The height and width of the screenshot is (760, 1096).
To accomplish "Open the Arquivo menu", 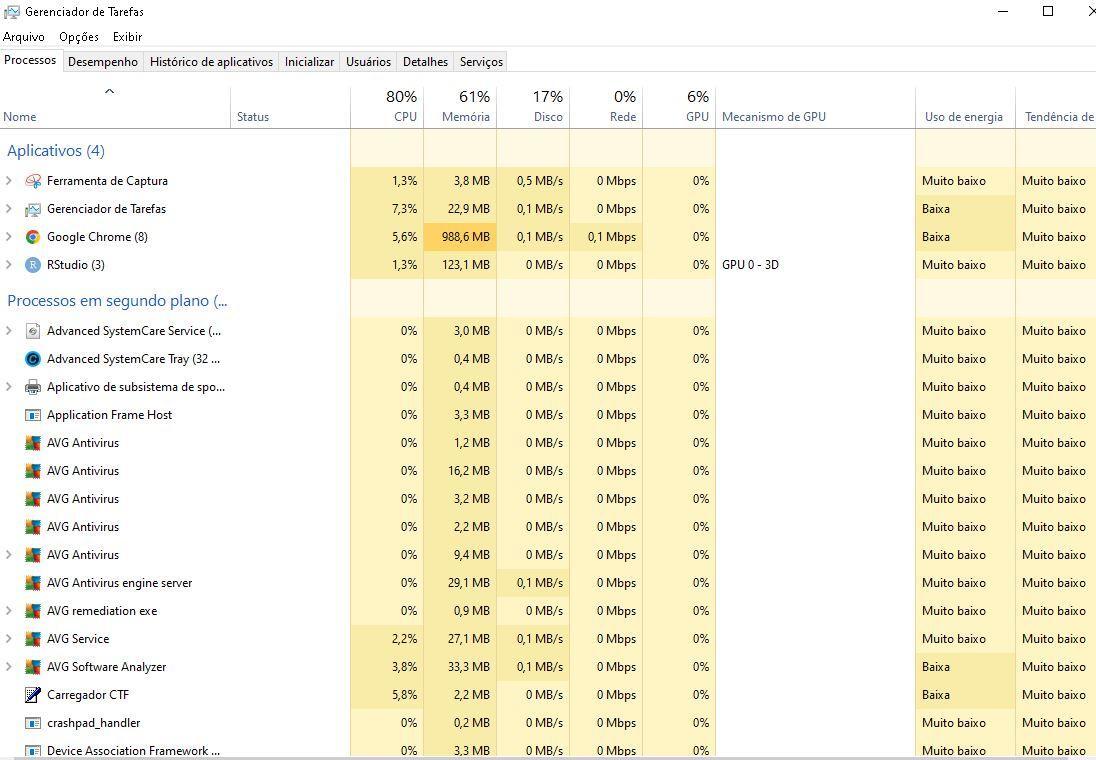I will (24, 37).
